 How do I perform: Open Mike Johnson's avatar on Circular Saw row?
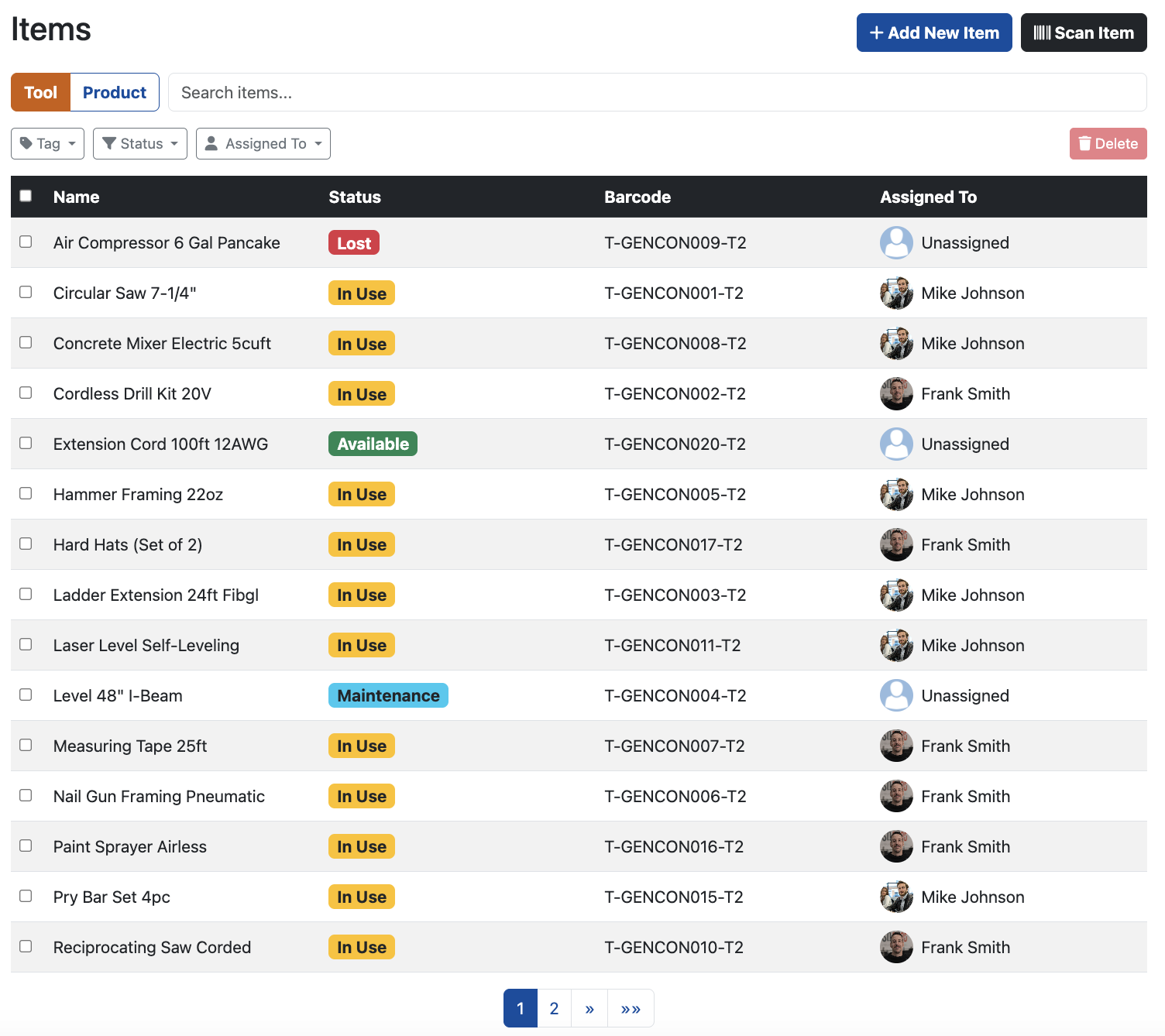[896, 293]
